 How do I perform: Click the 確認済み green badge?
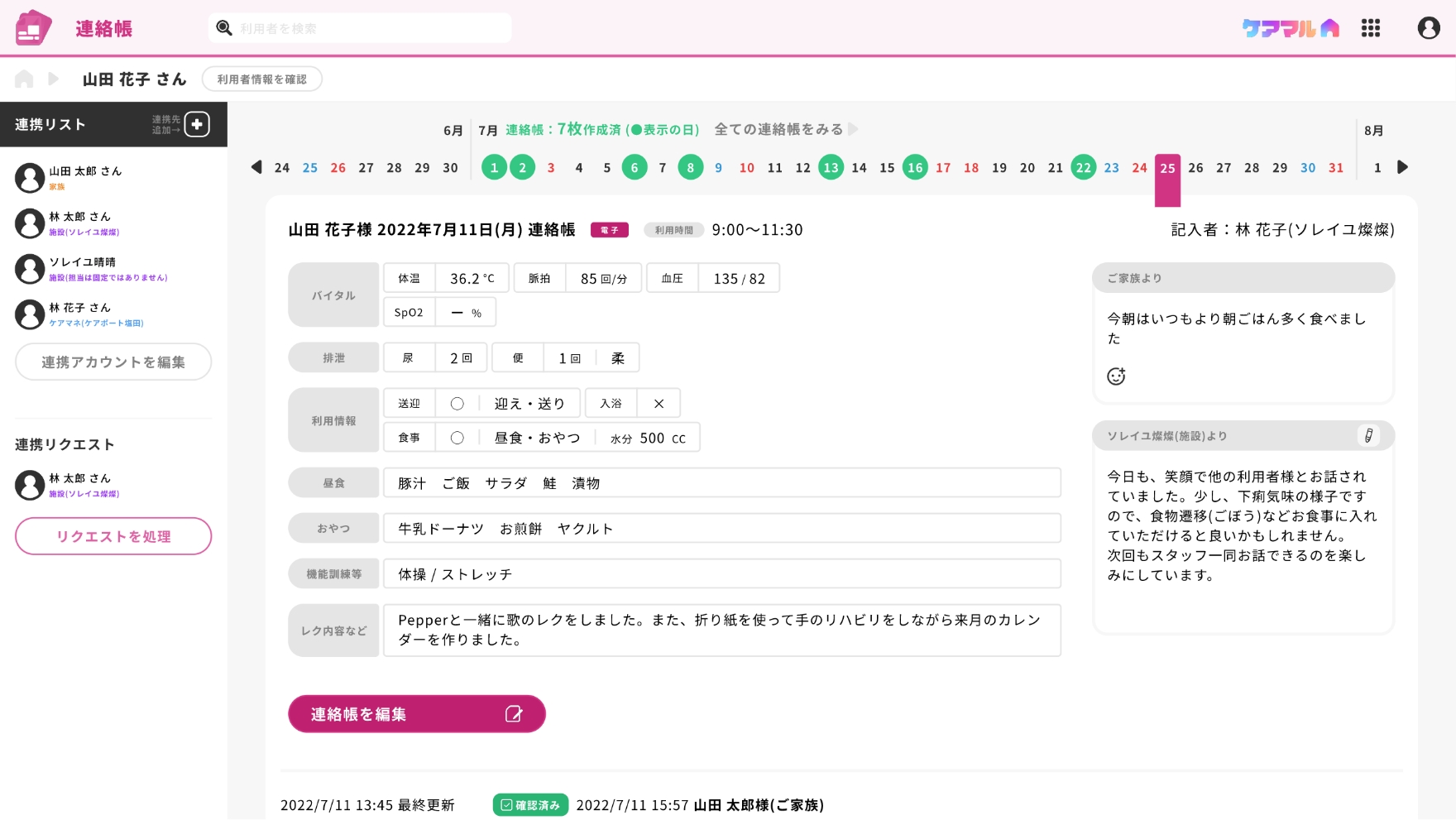click(x=530, y=805)
